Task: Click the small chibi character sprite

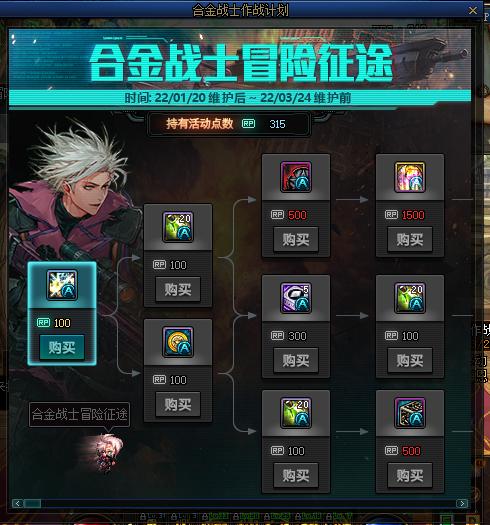Action: (109, 453)
